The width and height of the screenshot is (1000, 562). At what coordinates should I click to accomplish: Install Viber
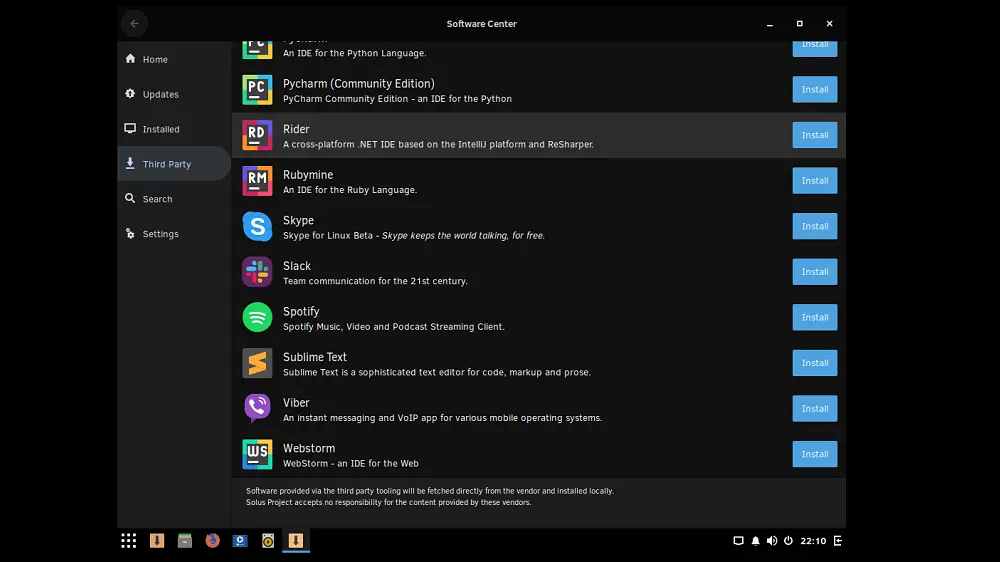tap(814, 409)
